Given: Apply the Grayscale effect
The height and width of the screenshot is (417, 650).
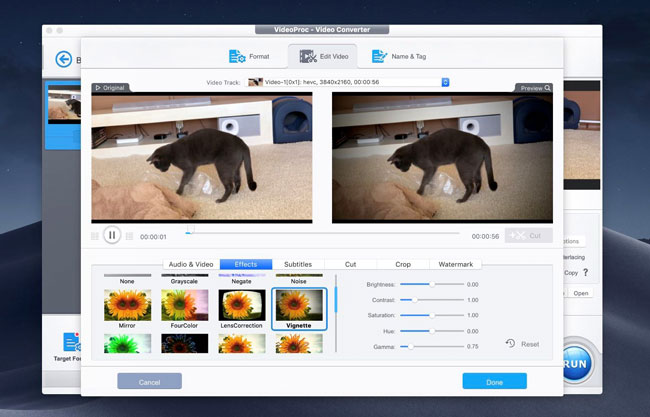Looking at the screenshot, I should pos(184,279).
